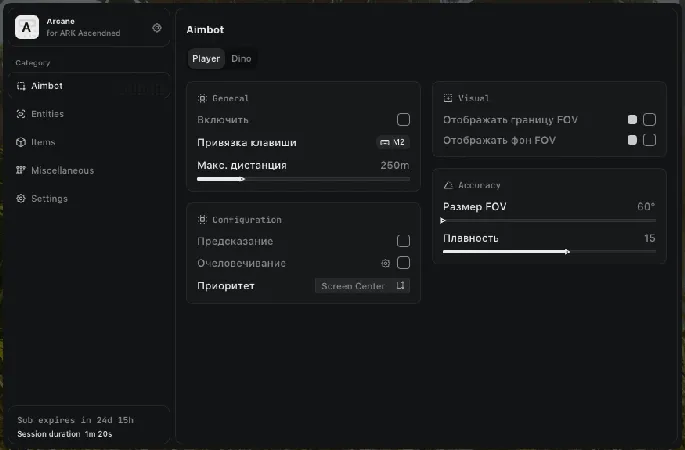
Task: Open the Miscellaneous category
Action: [x=62, y=170]
